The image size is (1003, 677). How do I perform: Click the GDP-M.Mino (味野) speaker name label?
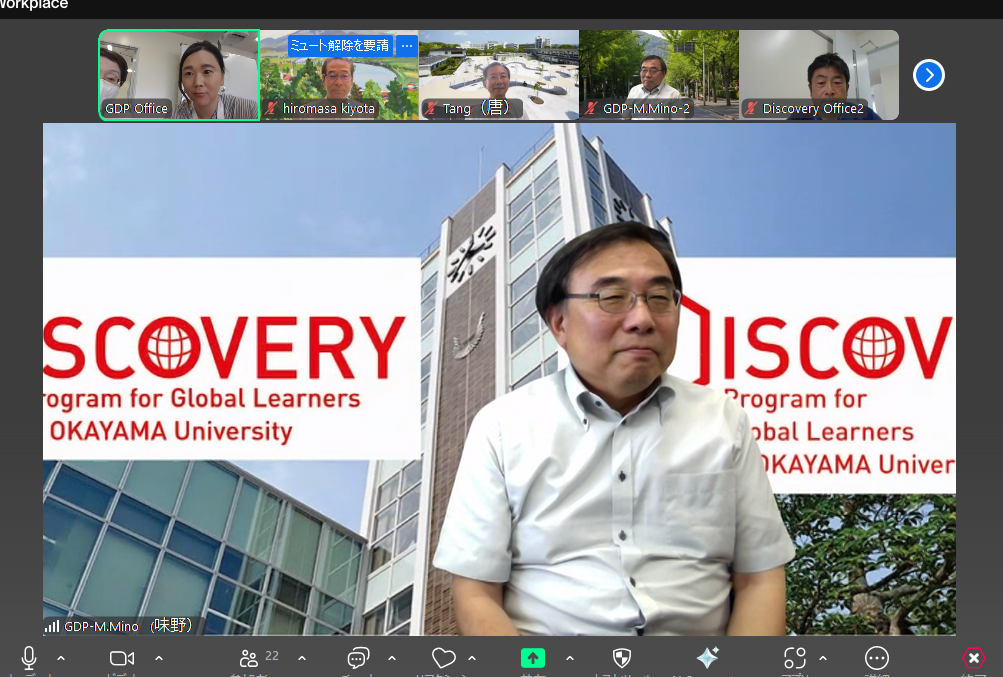(x=128, y=625)
